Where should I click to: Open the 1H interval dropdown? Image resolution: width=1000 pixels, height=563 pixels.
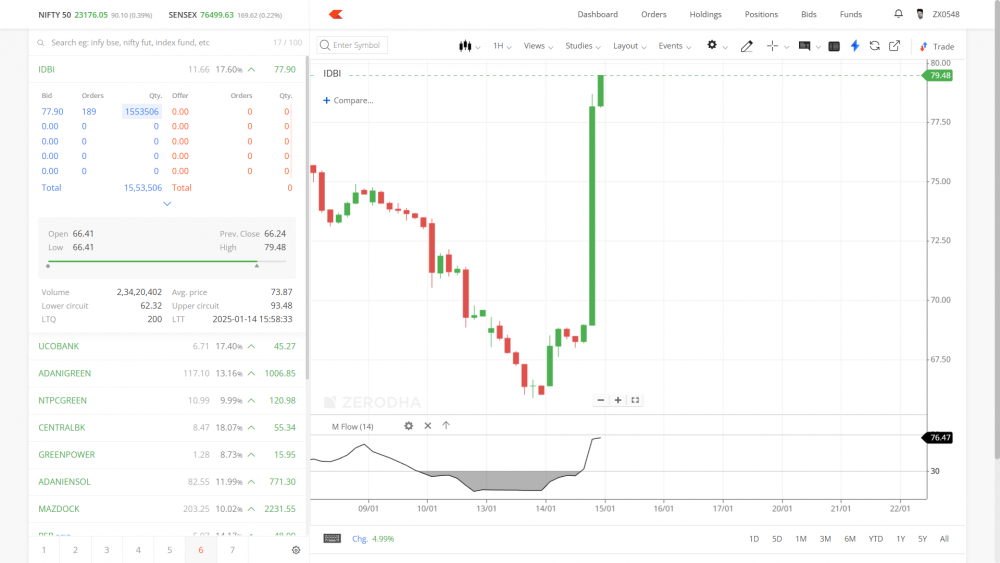(x=502, y=46)
